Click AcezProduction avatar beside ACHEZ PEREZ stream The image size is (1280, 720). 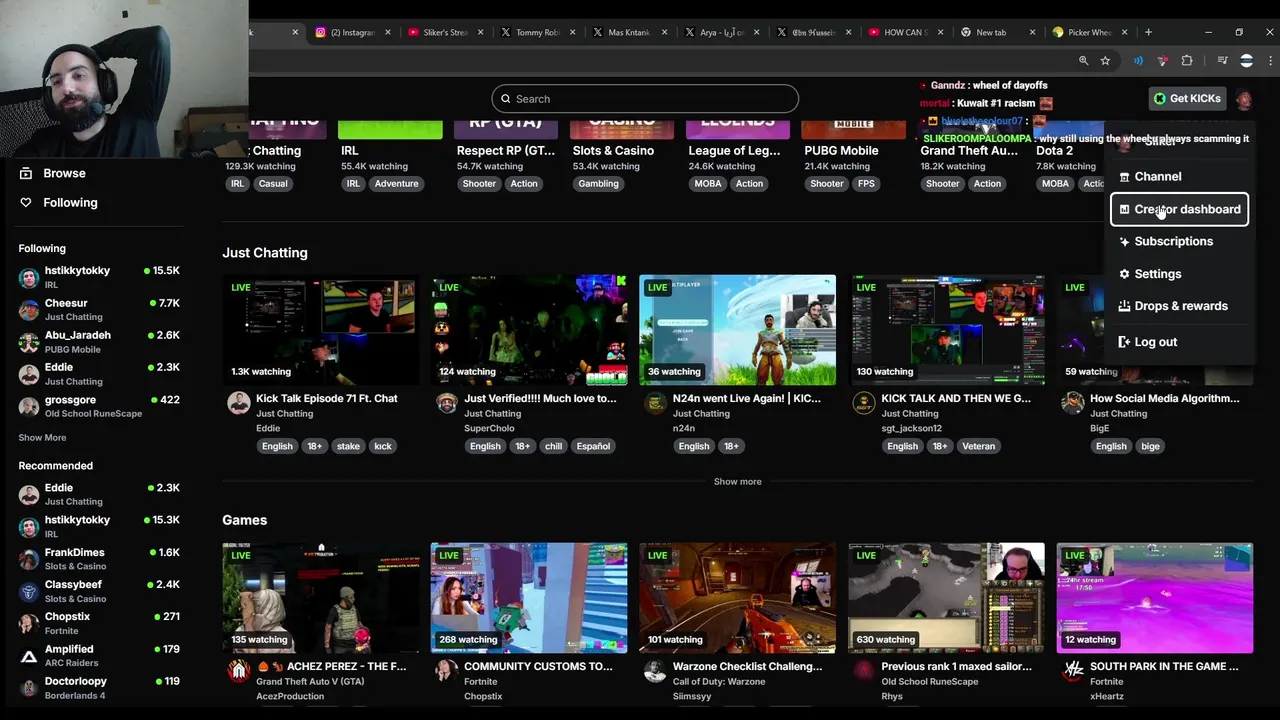click(x=239, y=671)
